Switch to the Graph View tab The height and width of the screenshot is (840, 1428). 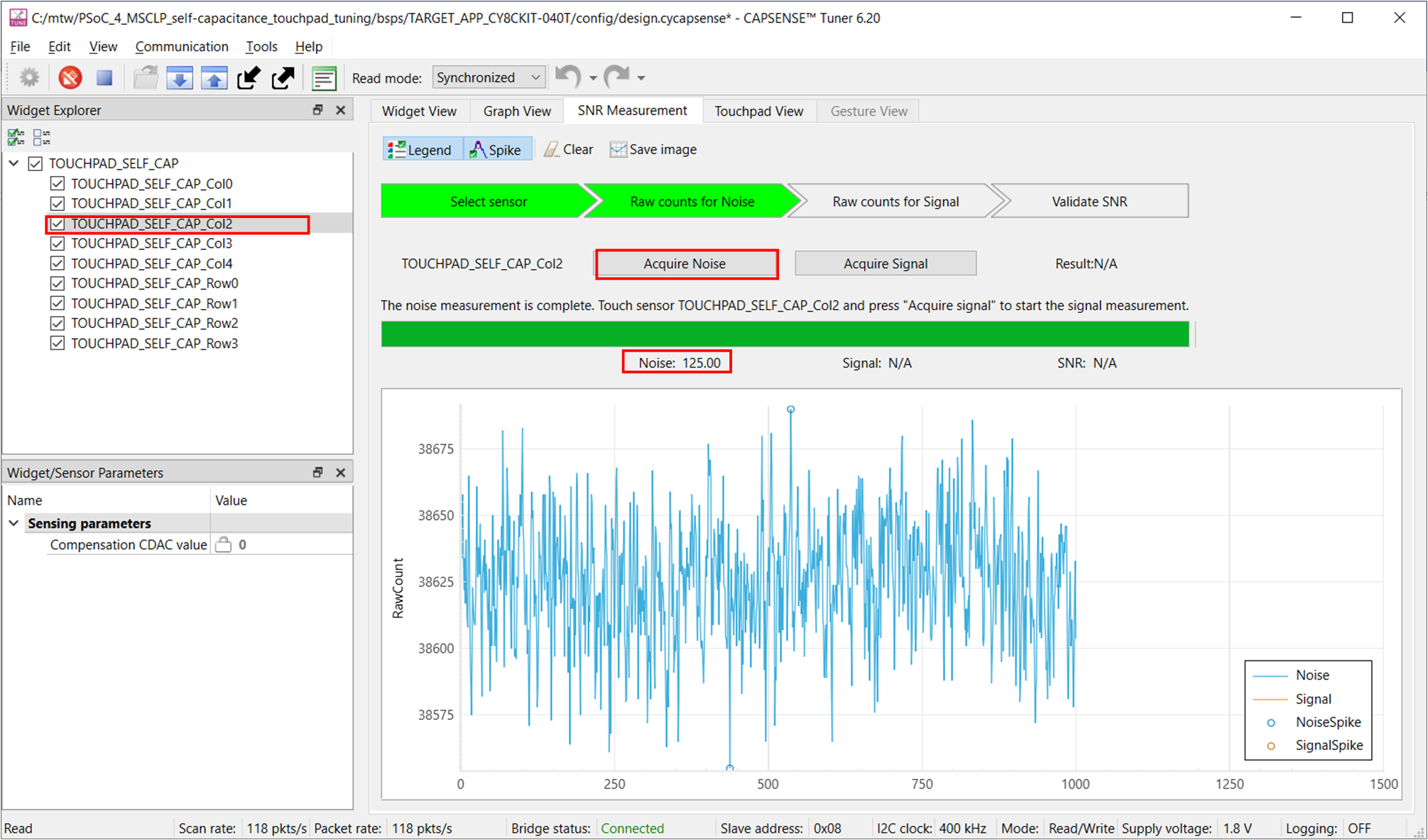(517, 111)
